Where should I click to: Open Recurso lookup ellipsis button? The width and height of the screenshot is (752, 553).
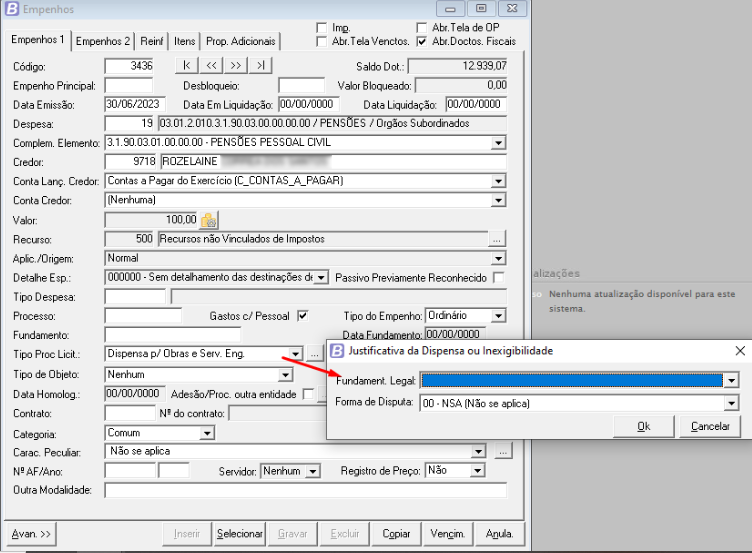tap(497, 239)
